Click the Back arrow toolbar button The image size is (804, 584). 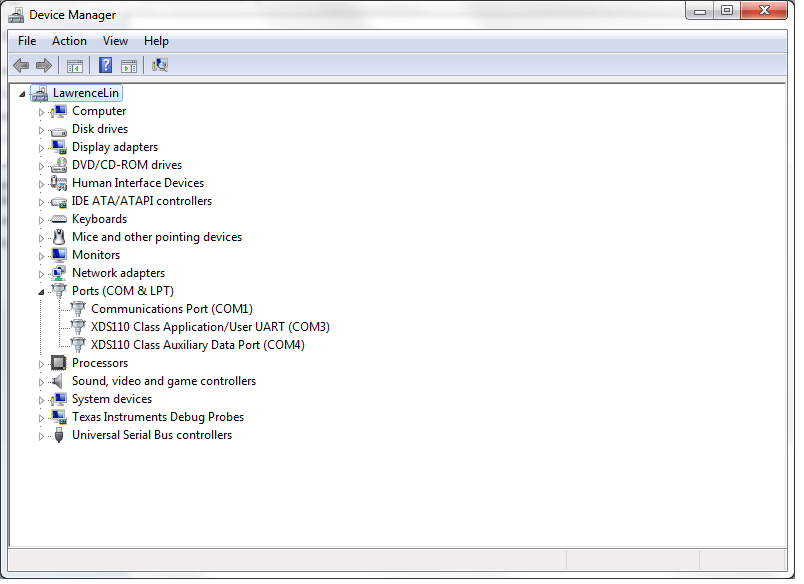tap(21, 66)
